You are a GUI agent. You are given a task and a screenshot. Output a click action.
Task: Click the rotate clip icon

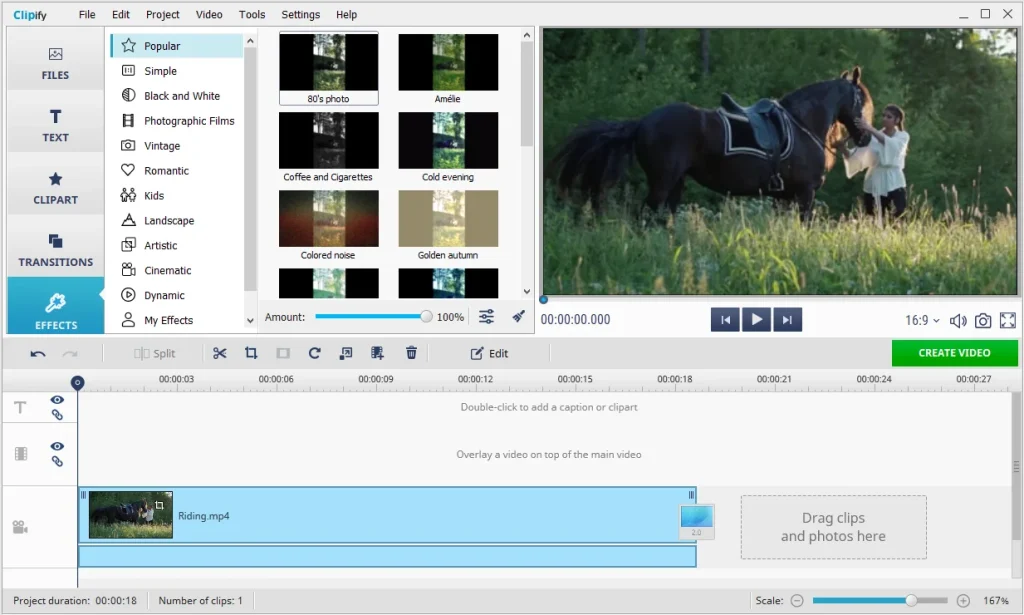tap(314, 353)
